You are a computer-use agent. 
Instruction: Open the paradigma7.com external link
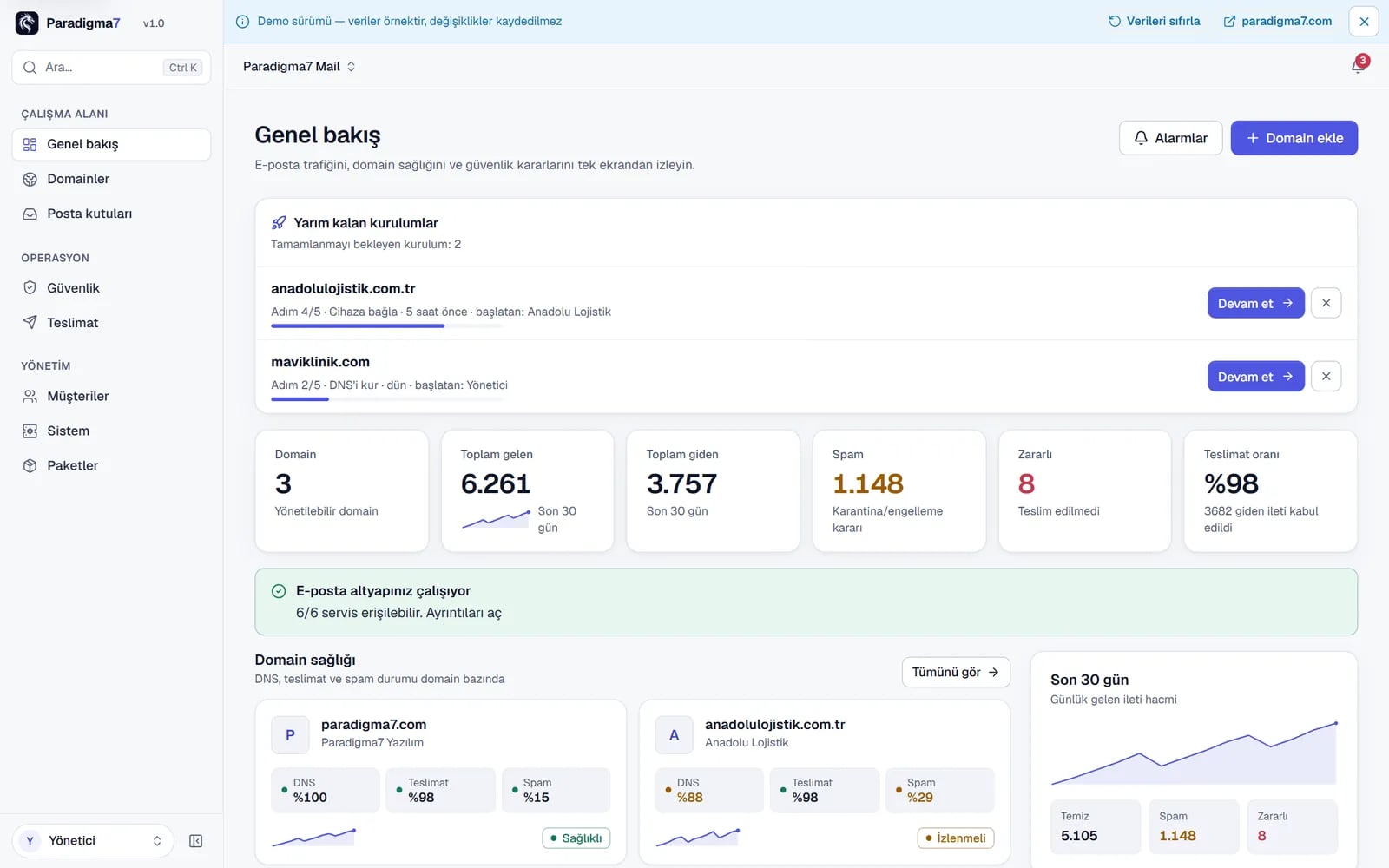click(x=1277, y=22)
